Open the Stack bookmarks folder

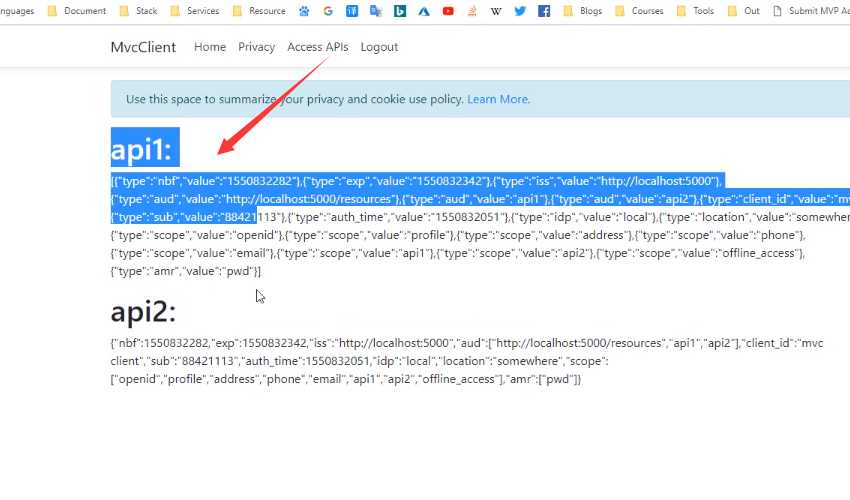click(x=138, y=11)
